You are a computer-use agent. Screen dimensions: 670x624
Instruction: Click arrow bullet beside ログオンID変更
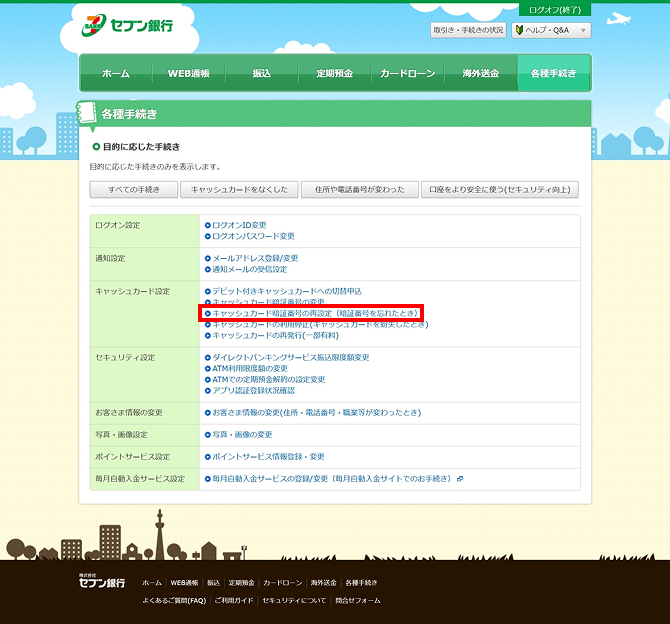point(207,225)
